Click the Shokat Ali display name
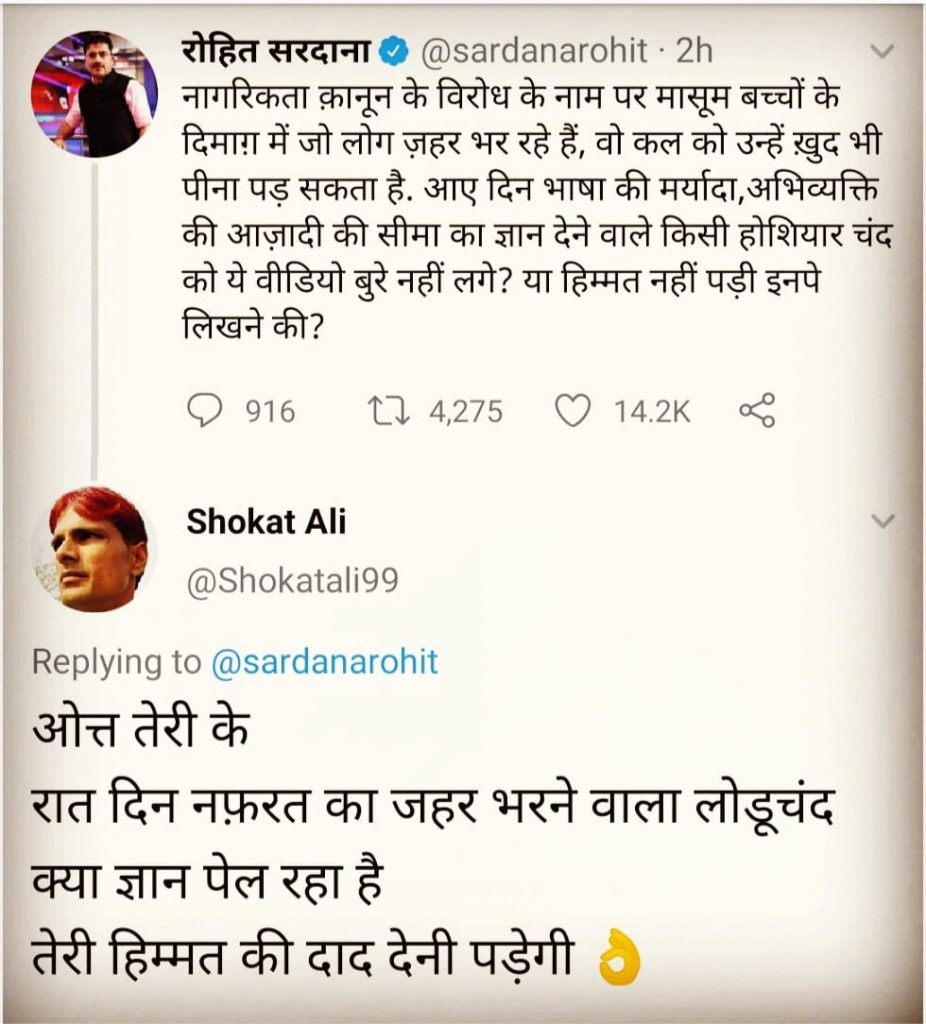926x1024 pixels. click(x=267, y=522)
